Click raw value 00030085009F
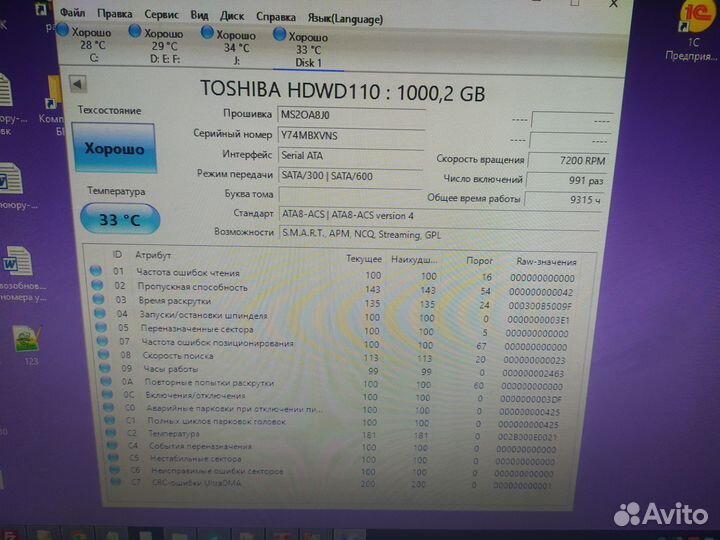Viewport: 720px width, 540px height. pos(540,306)
